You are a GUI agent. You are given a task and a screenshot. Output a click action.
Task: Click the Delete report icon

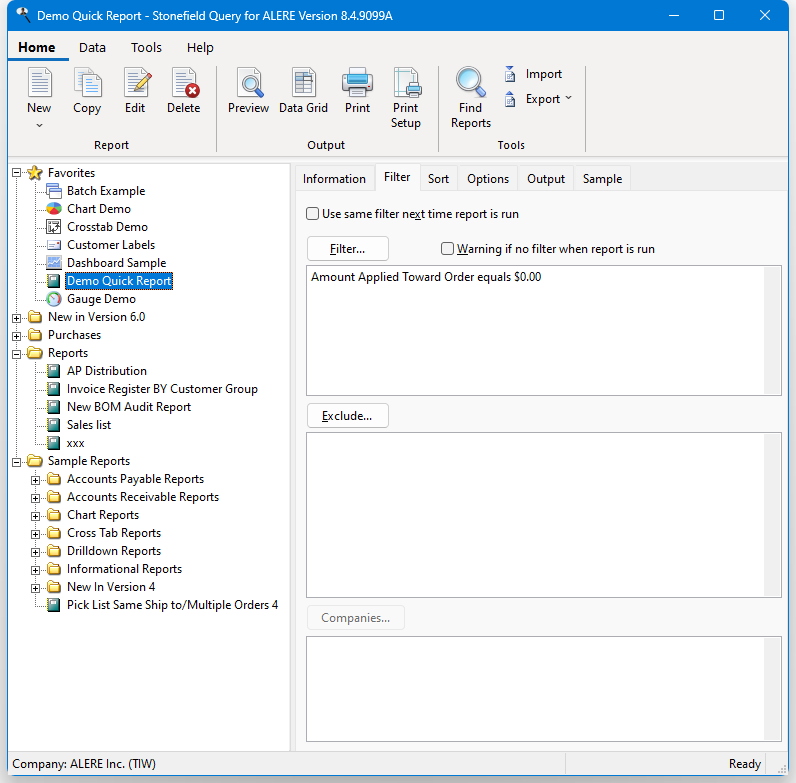(185, 82)
